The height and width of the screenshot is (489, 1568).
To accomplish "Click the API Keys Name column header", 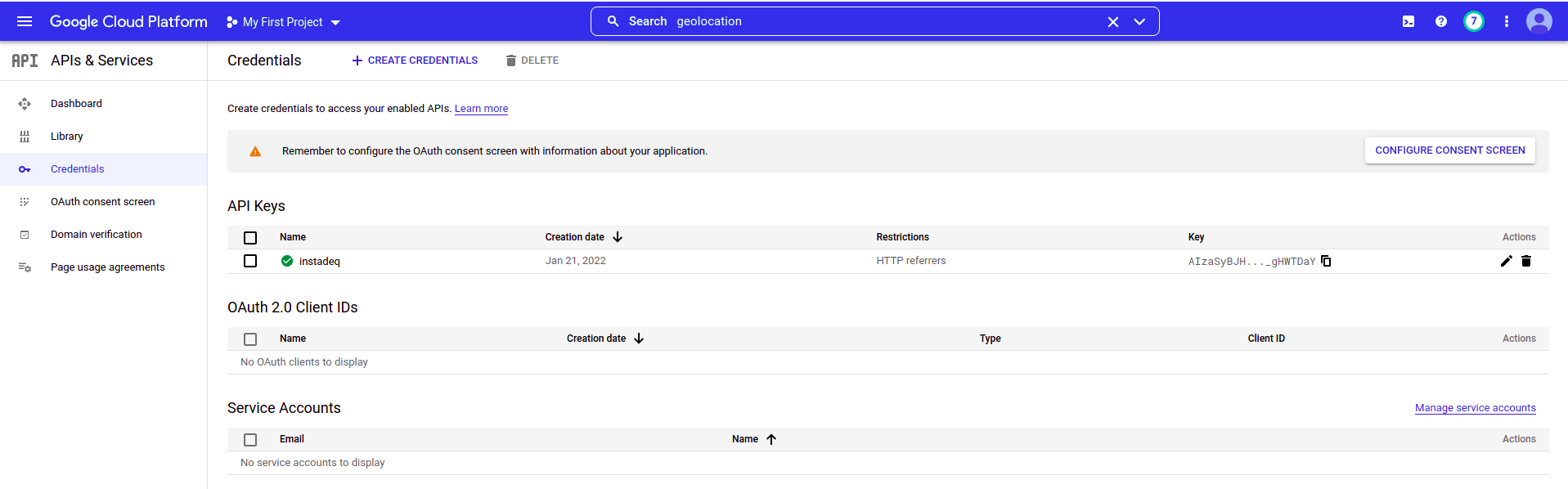I will pos(293,237).
